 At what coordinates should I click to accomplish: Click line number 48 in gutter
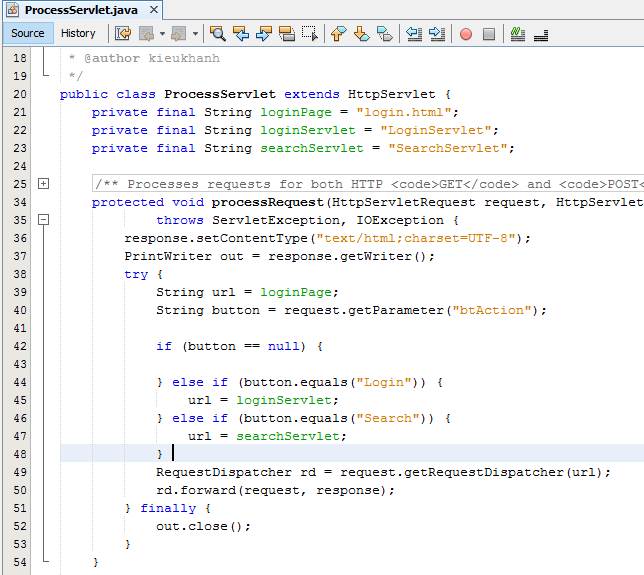click(20, 454)
